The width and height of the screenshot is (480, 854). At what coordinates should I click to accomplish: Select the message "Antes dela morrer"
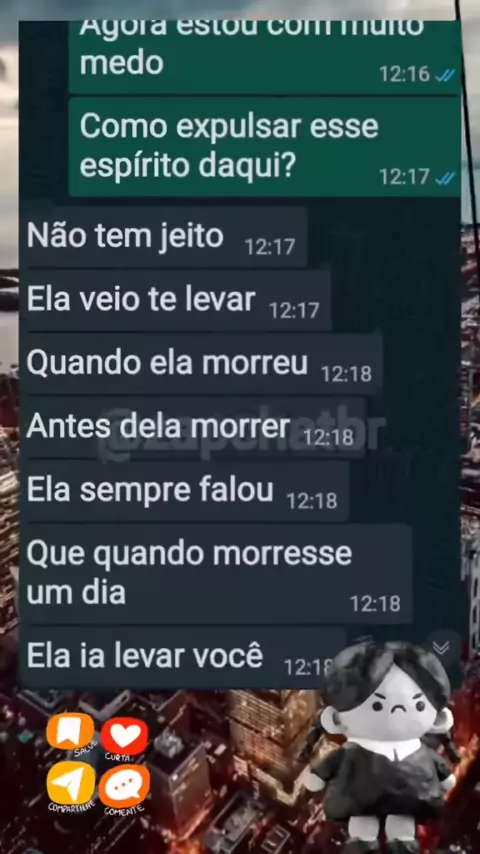click(x=193, y=427)
